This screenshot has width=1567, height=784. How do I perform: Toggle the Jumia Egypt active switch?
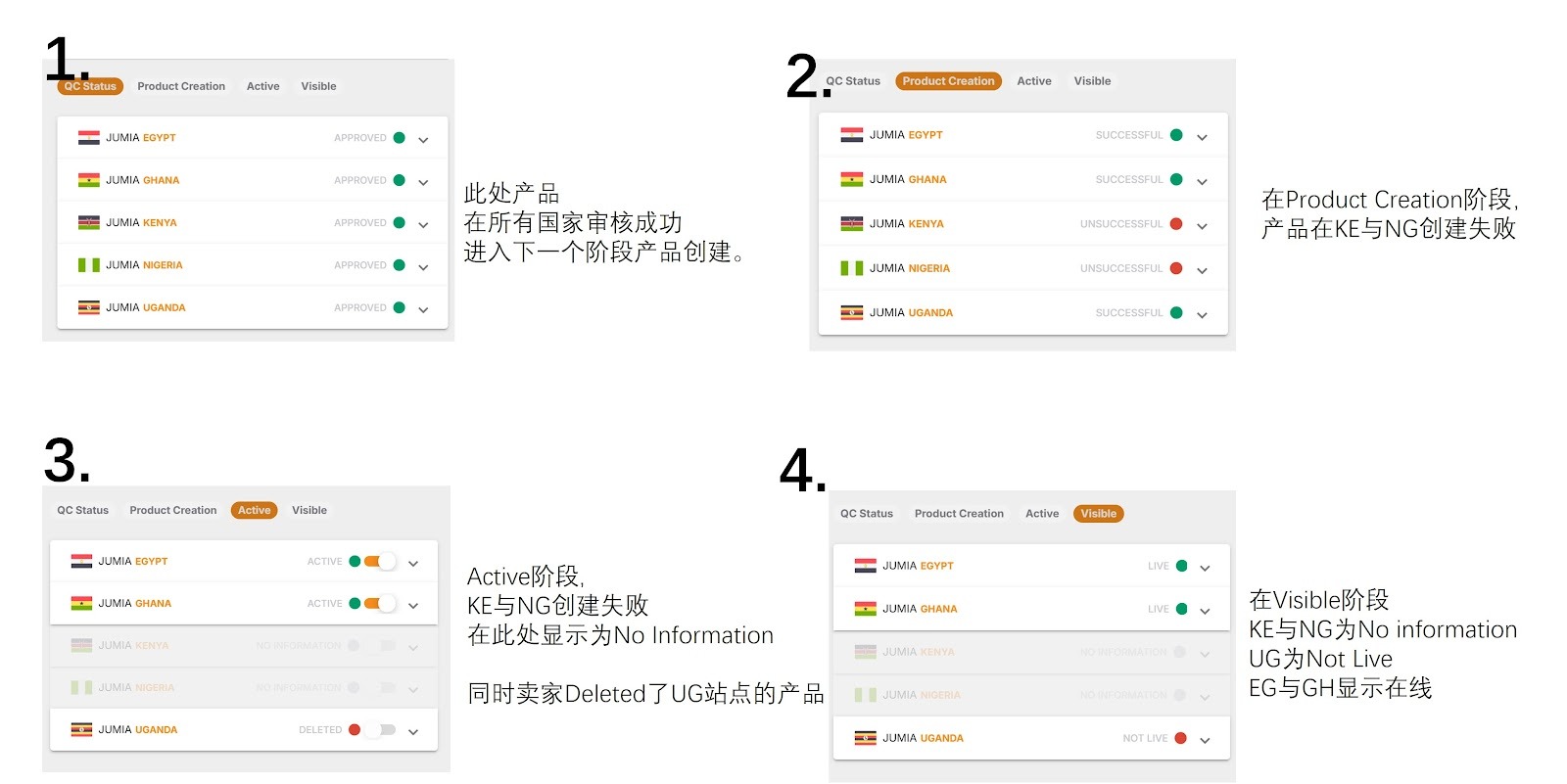click(380, 562)
